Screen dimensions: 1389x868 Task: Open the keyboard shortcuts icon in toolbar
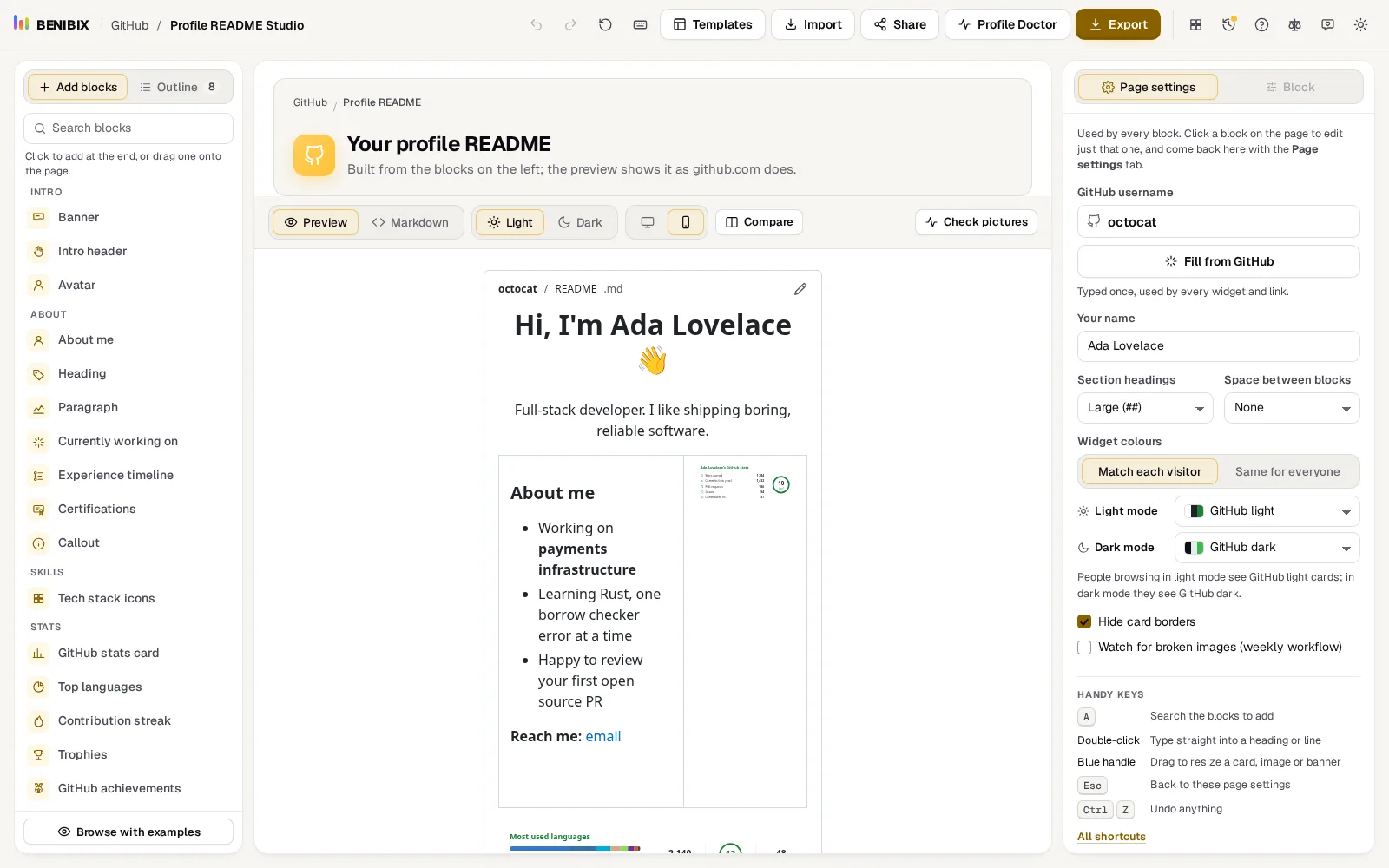[640, 24]
